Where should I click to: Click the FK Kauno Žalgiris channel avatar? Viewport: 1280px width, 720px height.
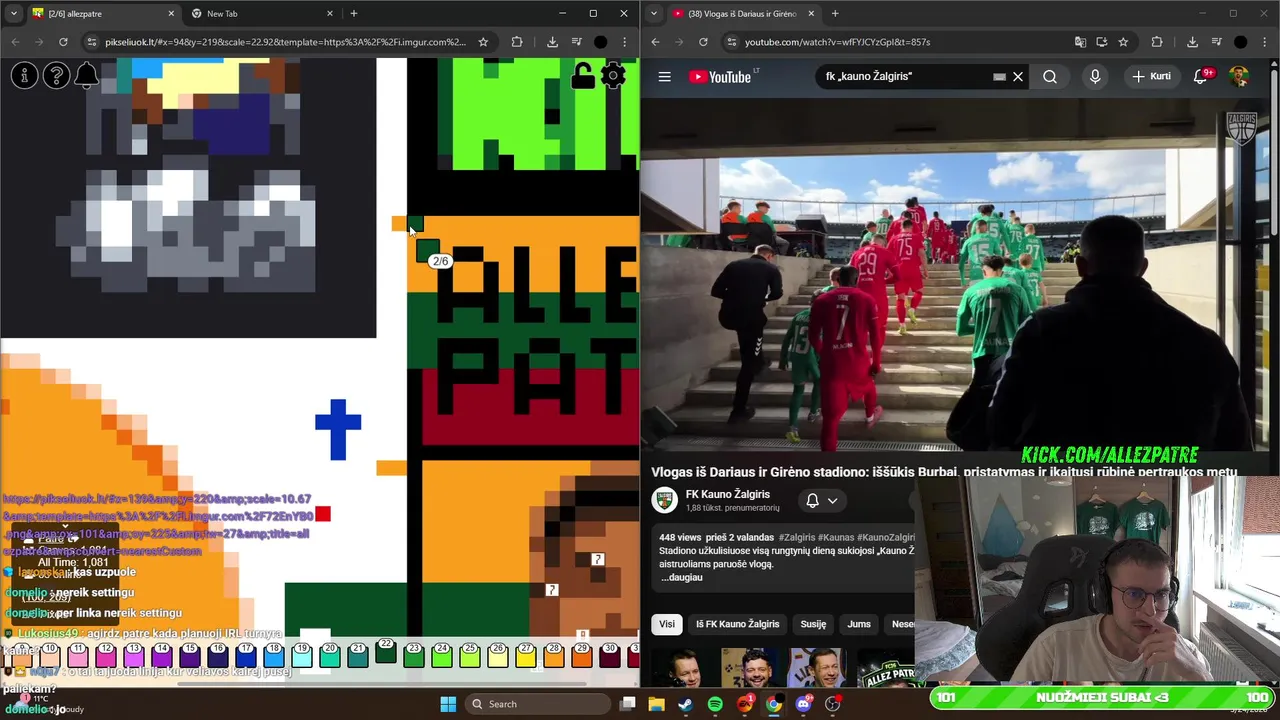click(665, 500)
